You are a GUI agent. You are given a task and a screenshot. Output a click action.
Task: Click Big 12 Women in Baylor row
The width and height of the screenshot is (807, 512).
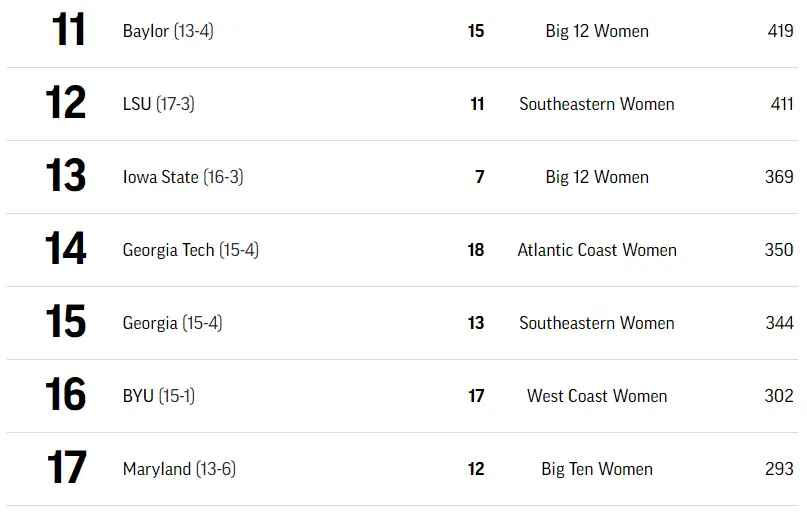tap(596, 31)
